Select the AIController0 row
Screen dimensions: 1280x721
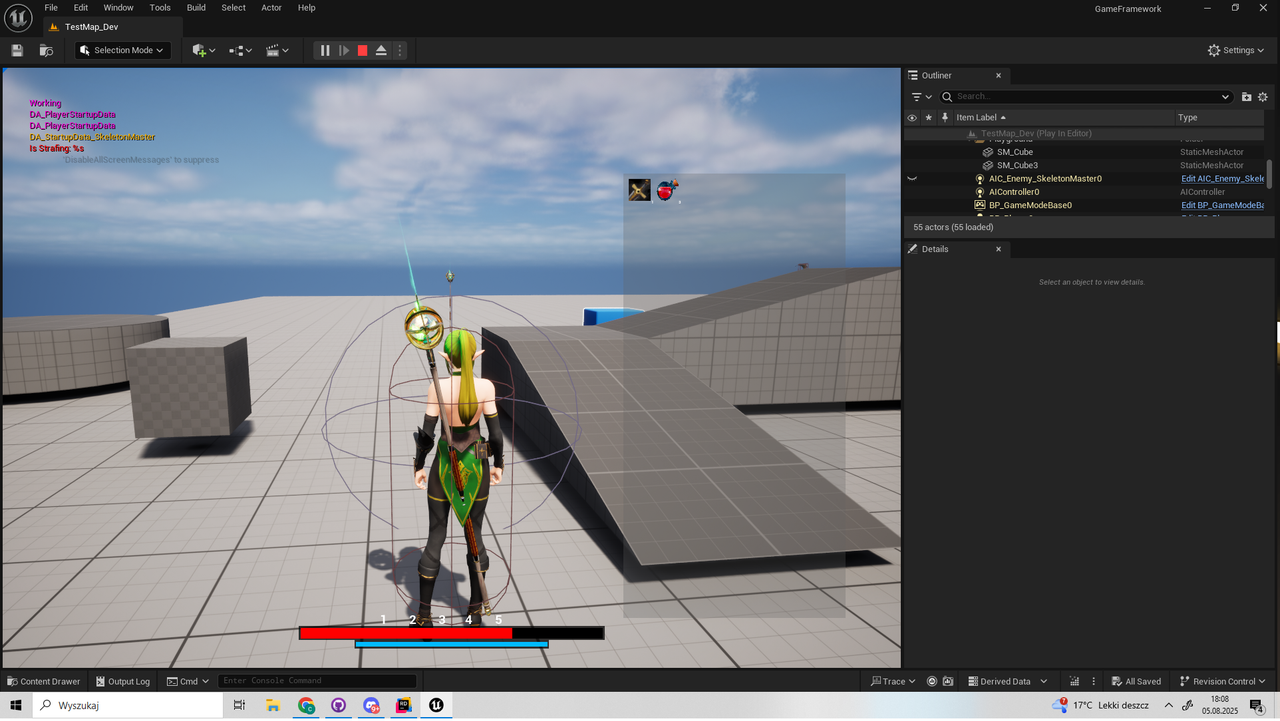(1084, 192)
